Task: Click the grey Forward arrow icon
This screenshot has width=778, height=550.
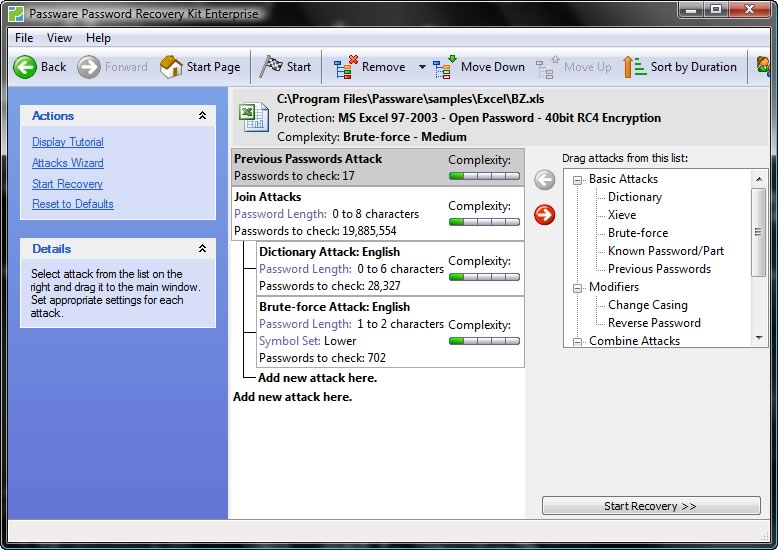Action: point(89,67)
